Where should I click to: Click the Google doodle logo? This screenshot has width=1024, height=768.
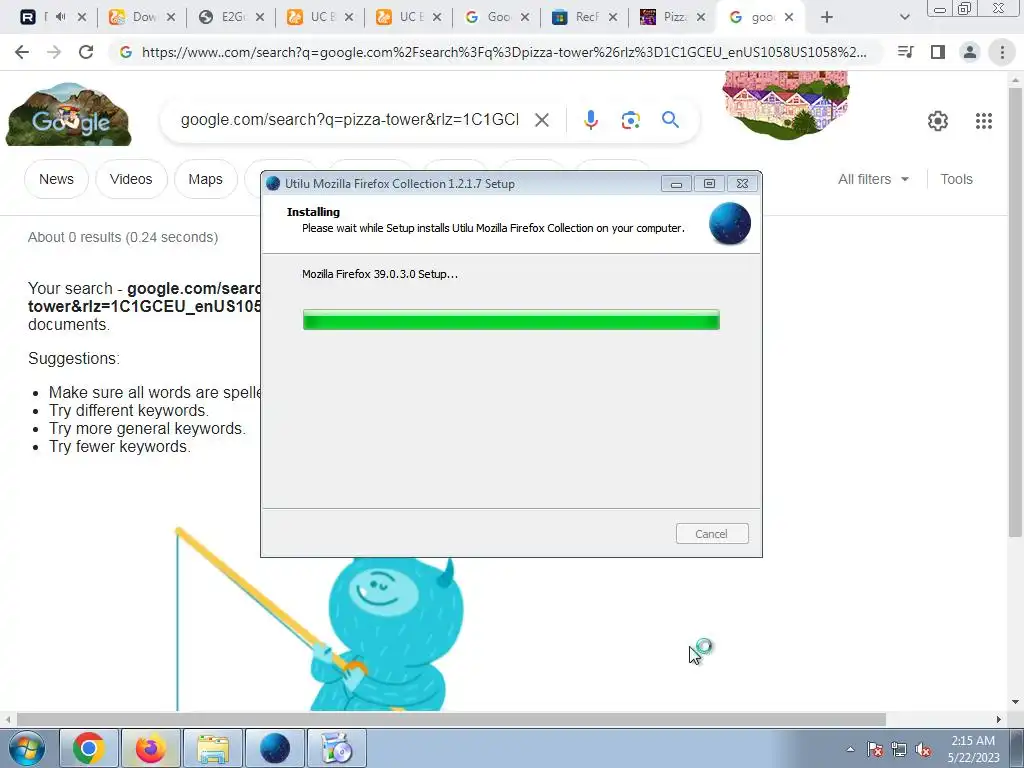pyautogui.click(x=68, y=114)
